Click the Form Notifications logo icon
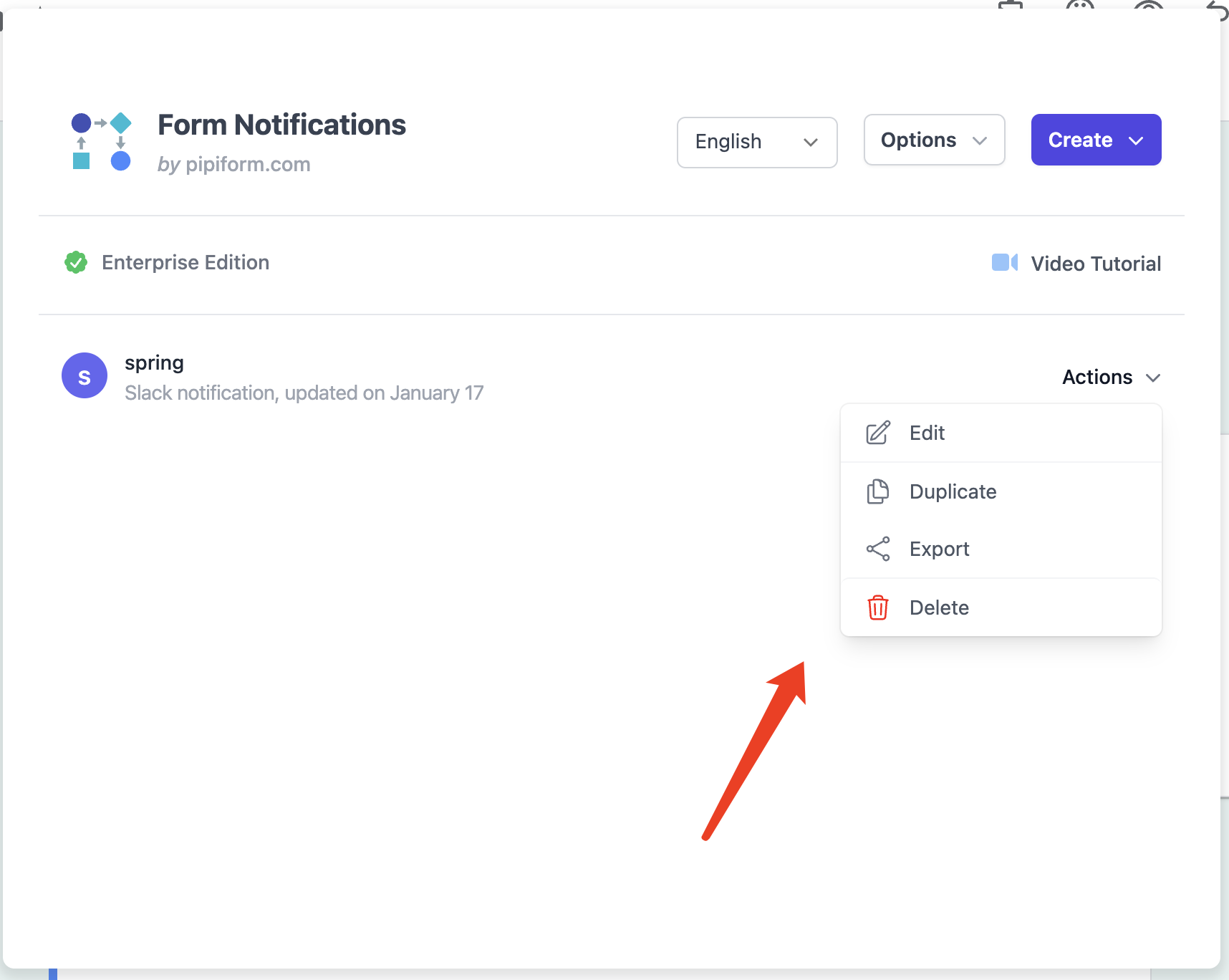The height and width of the screenshot is (980, 1229). pos(101,141)
